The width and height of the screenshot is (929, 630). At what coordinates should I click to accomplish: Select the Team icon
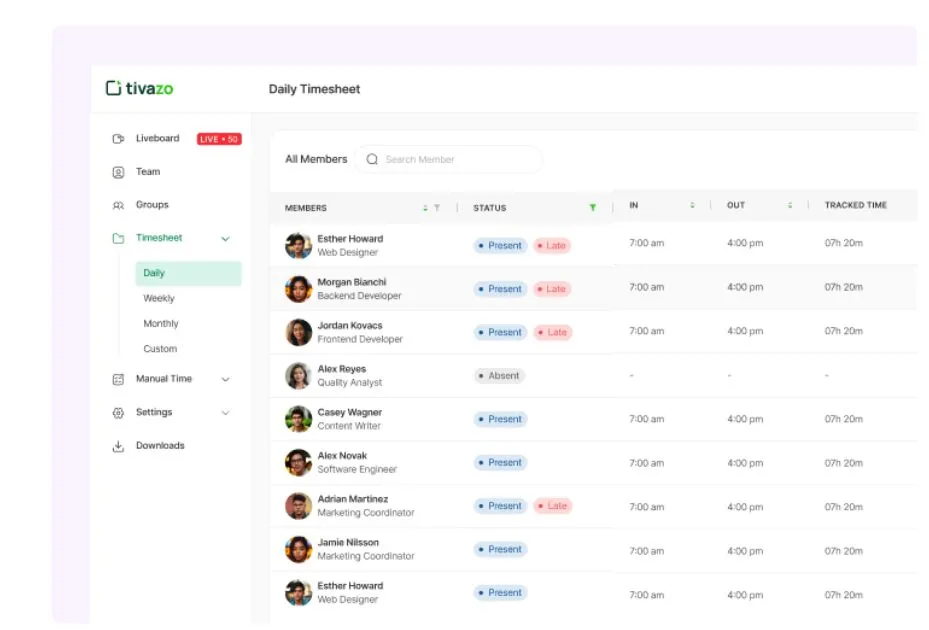(x=118, y=171)
